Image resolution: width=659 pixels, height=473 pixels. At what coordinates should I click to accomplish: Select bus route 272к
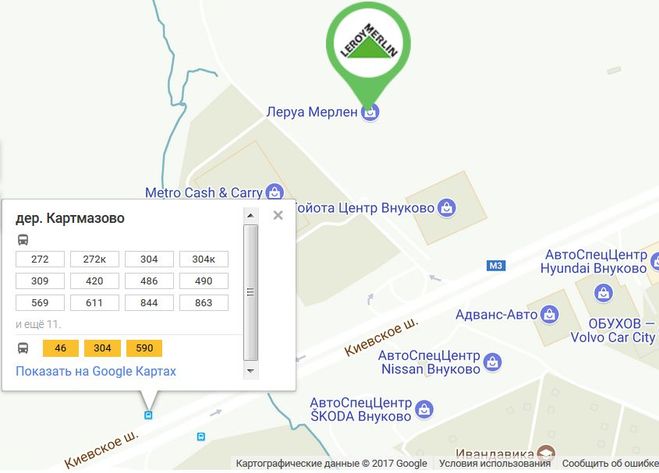click(95, 259)
